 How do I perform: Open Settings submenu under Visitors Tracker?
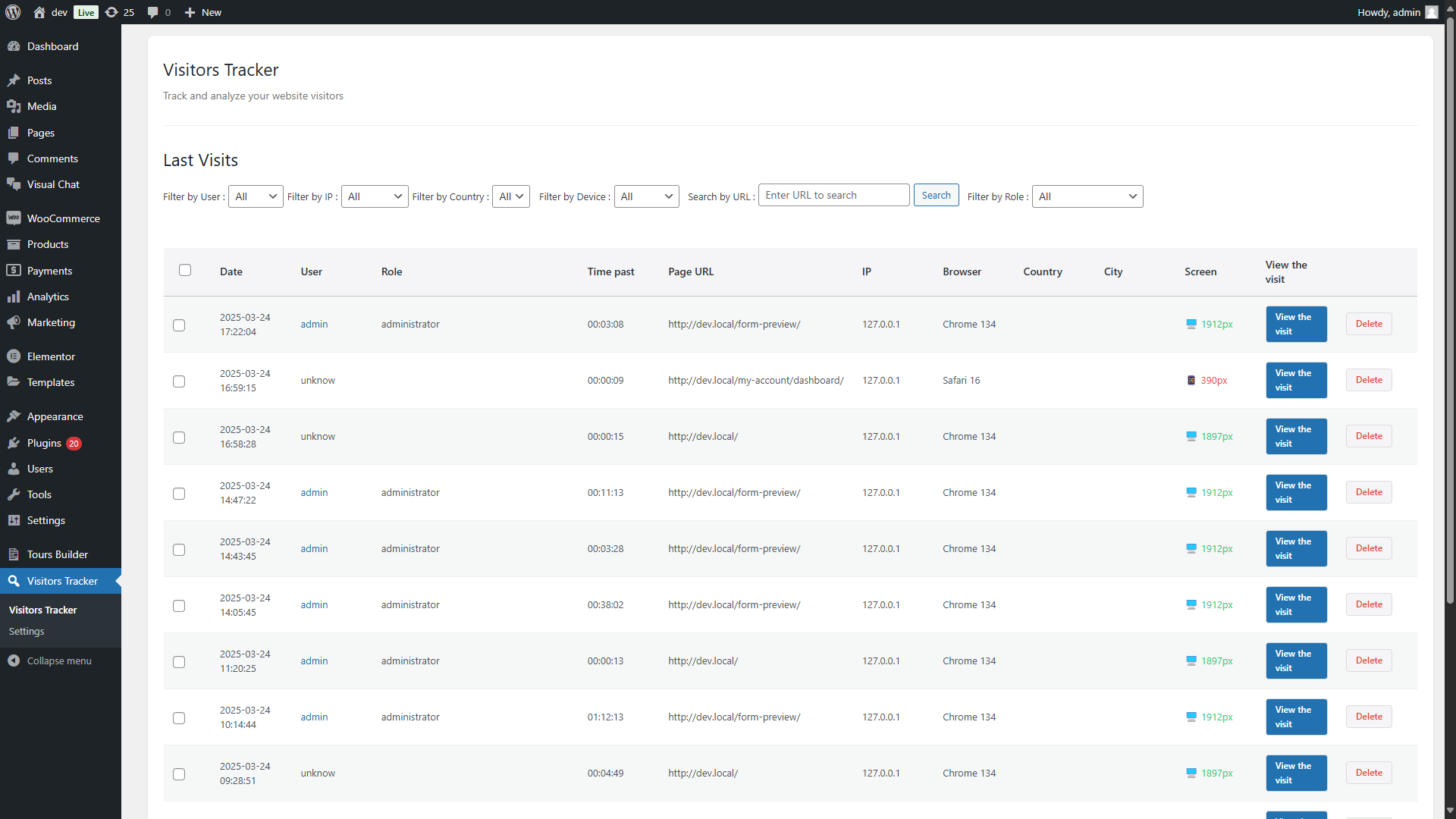[27, 631]
